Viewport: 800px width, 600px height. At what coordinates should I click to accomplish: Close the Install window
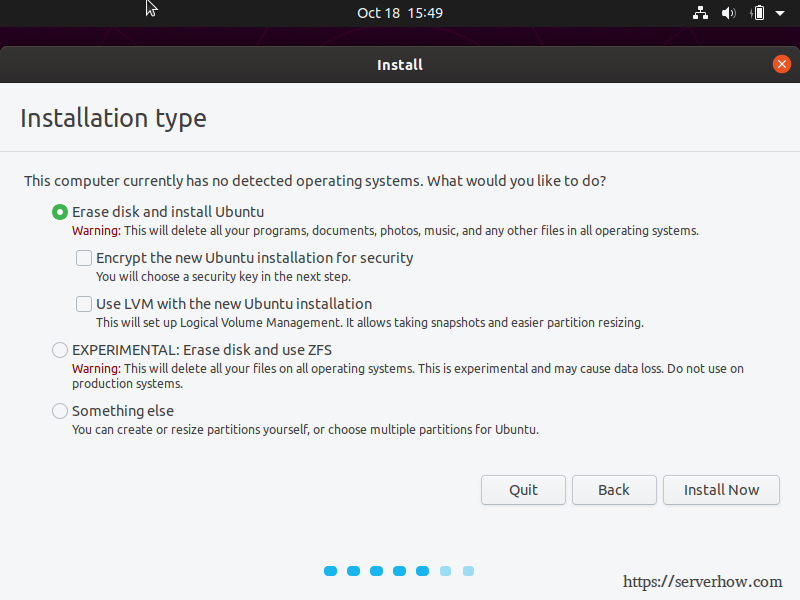click(781, 64)
